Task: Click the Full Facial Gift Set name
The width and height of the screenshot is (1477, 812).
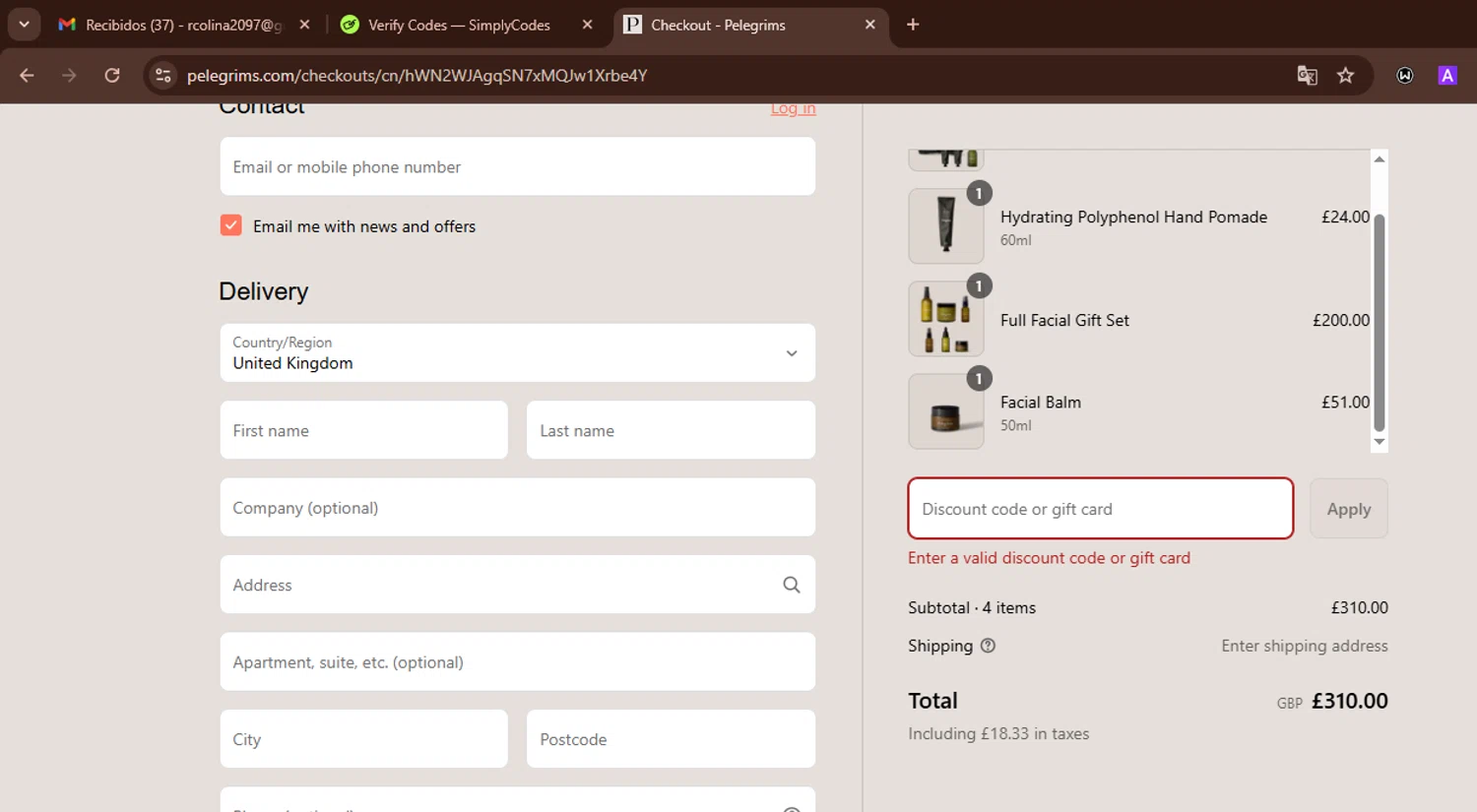Action: [1064, 320]
